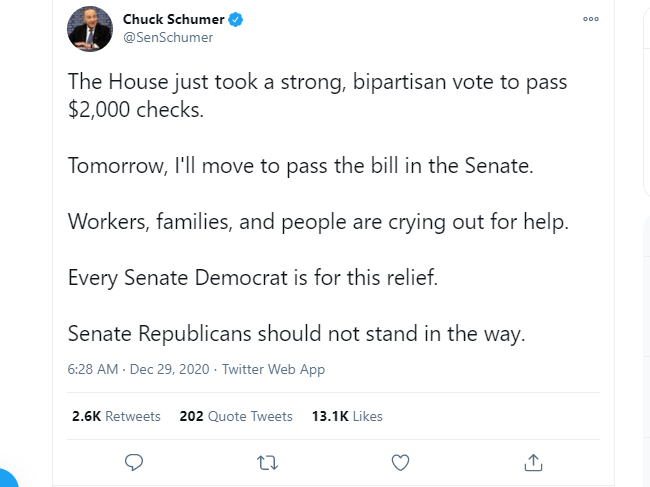Open the 13.1K Likes list
Screen dimensions: 650x487
(347, 416)
